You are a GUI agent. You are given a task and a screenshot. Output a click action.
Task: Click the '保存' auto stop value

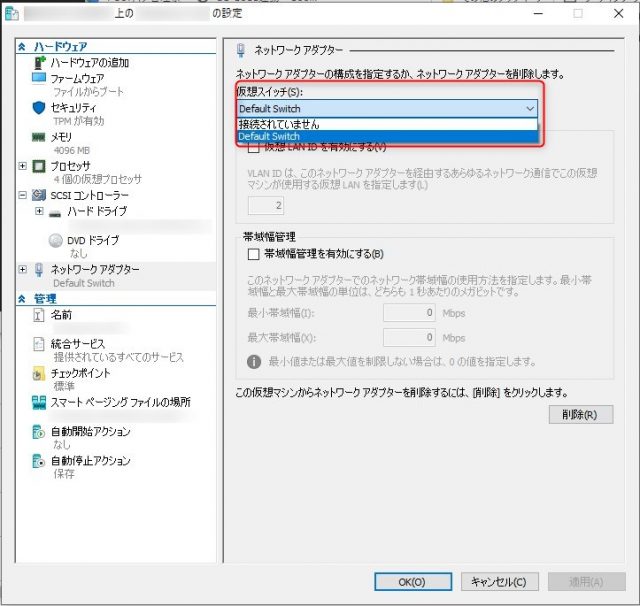click(64, 474)
